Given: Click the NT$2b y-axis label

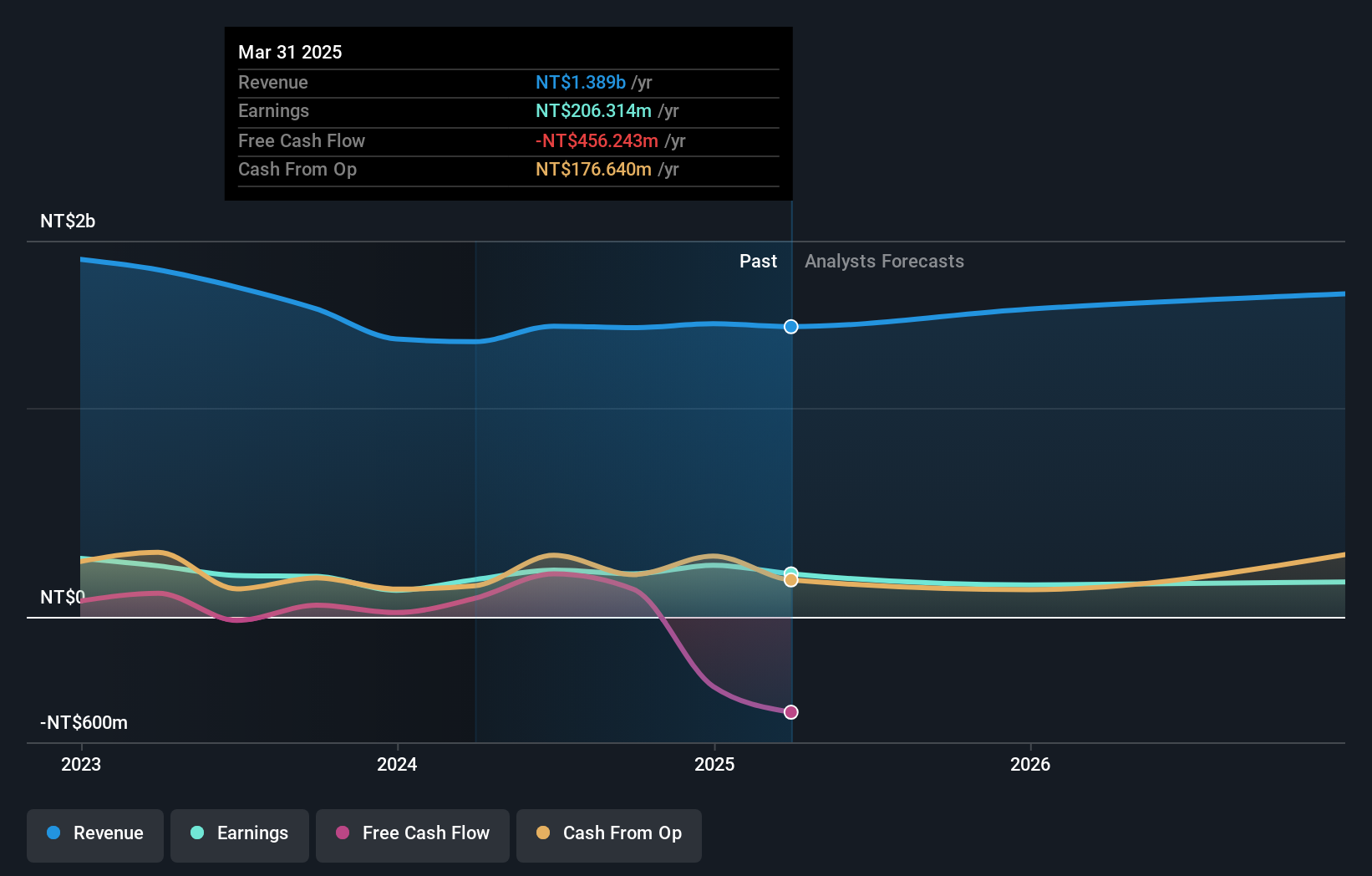Looking at the screenshot, I should (x=68, y=222).
